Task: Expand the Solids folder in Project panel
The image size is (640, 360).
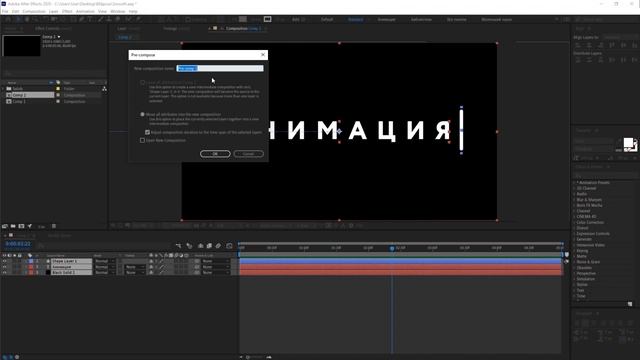Action: pyautogui.click(x=3, y=89)
